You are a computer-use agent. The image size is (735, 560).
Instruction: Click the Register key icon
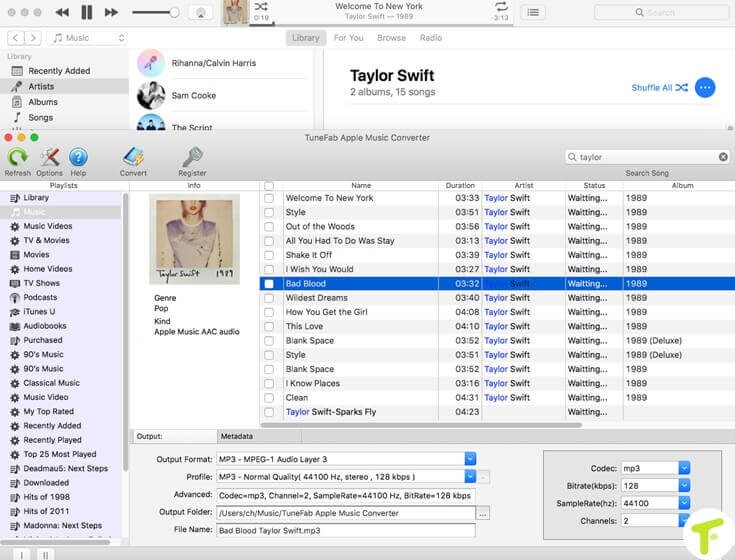click(x=192, y=157)
